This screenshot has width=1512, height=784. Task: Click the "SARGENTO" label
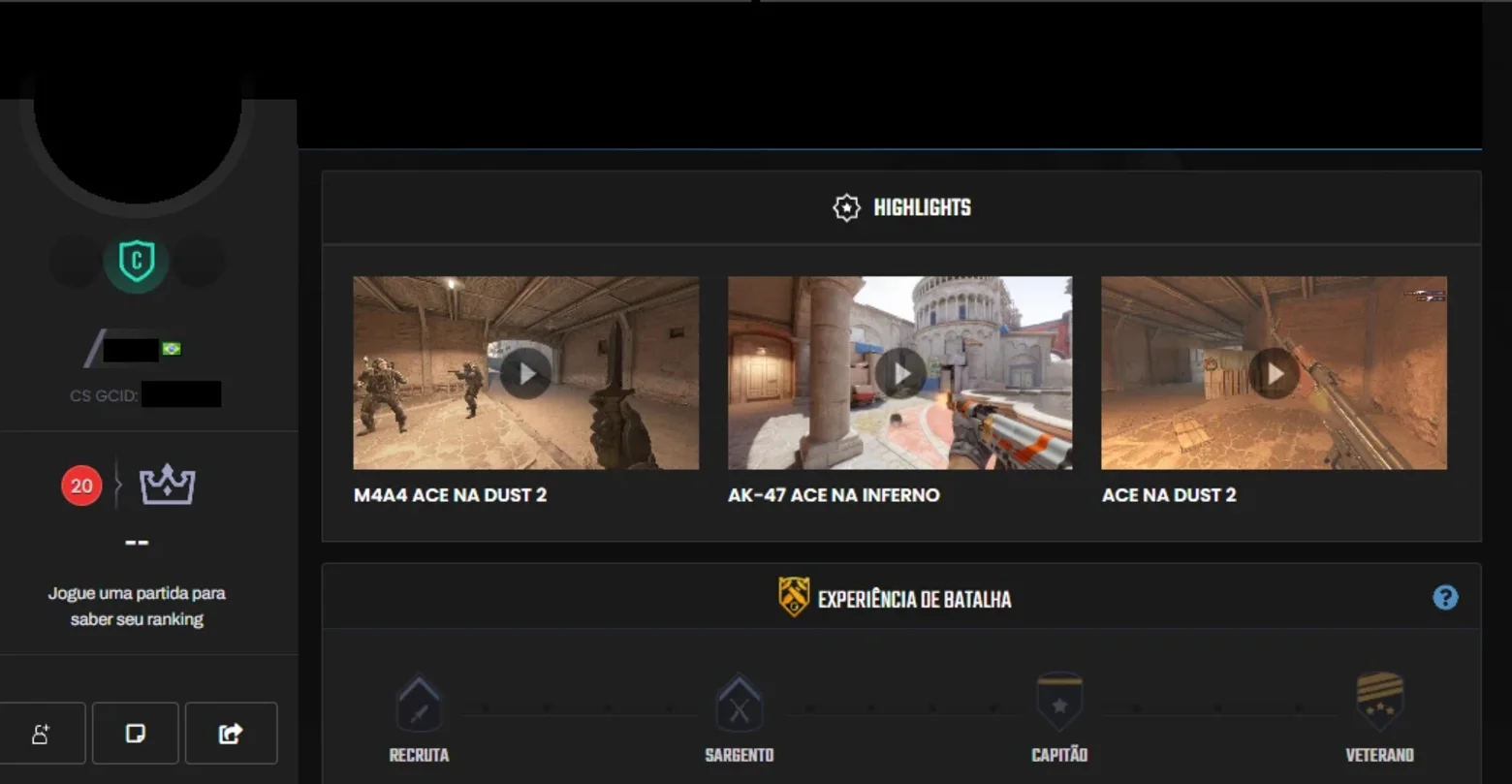click(740, 755)
